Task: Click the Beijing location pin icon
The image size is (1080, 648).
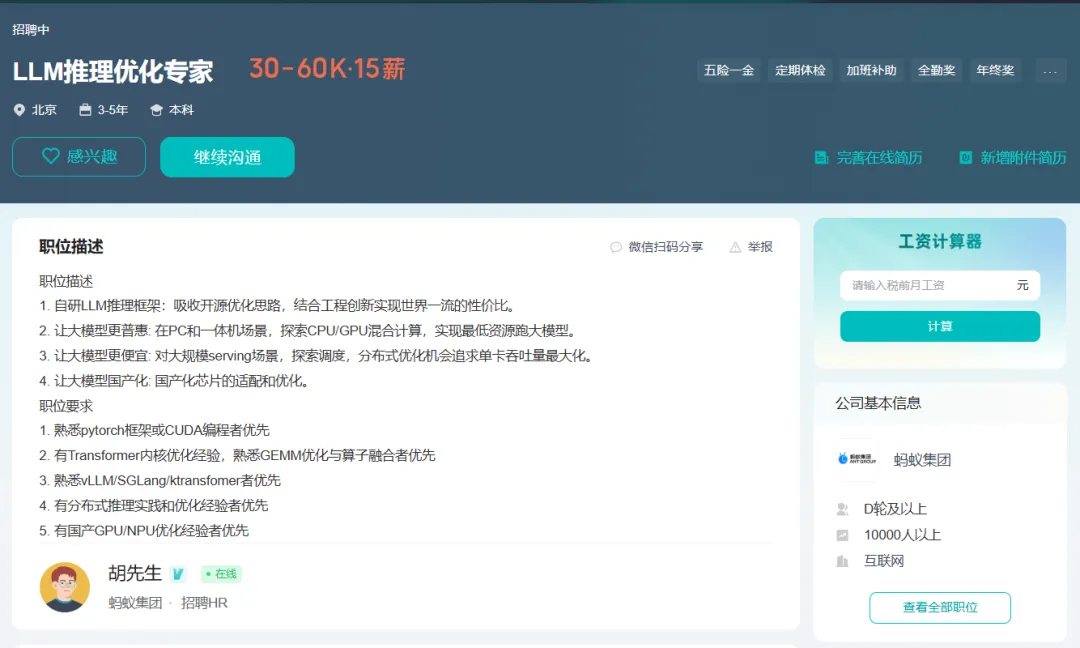Action: 19,110
